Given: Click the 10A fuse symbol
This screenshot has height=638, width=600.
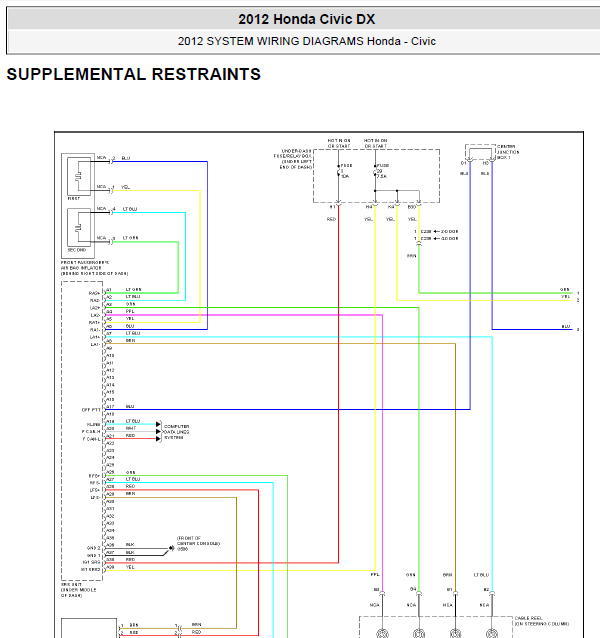Looking at the screenshot, I should pos(338,172).
